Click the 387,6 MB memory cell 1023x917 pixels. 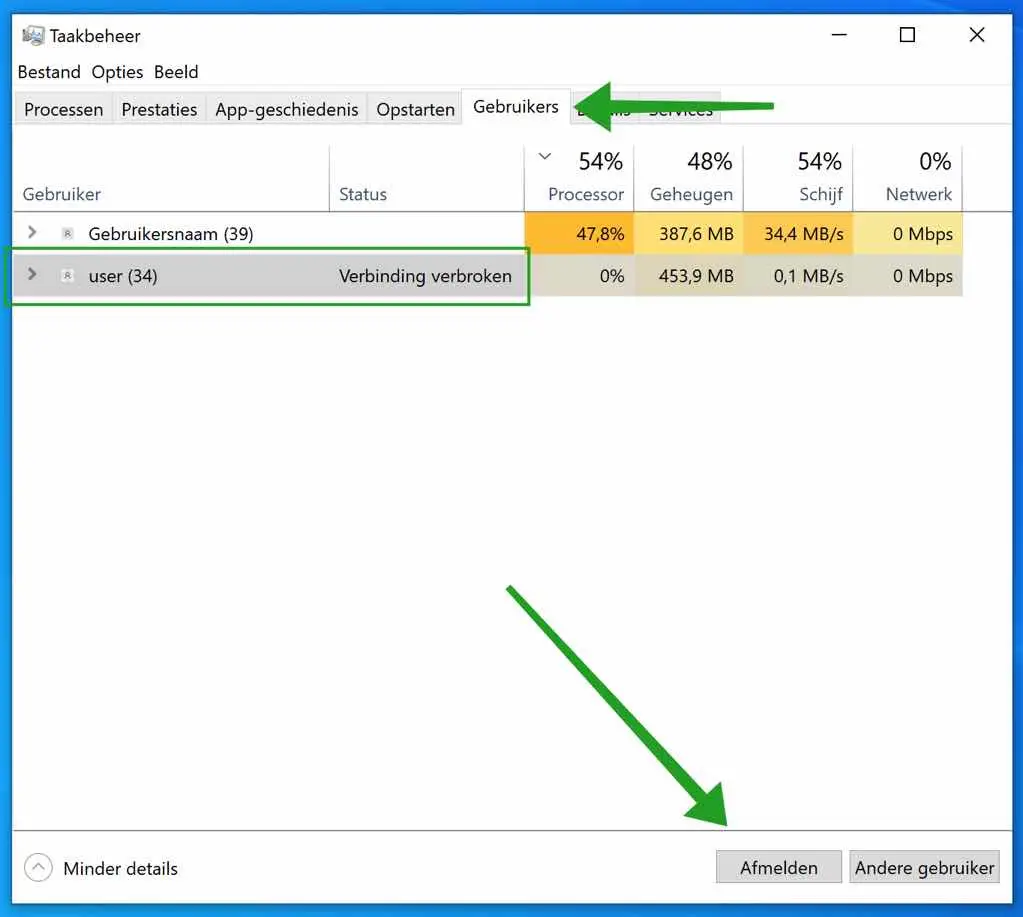point(688,233)
